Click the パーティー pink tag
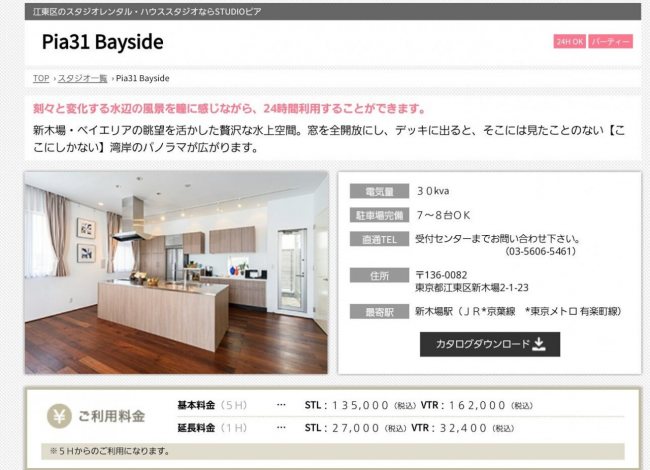Screen dimensions: 650x470 pyautogui.click(x=611, y=41)
